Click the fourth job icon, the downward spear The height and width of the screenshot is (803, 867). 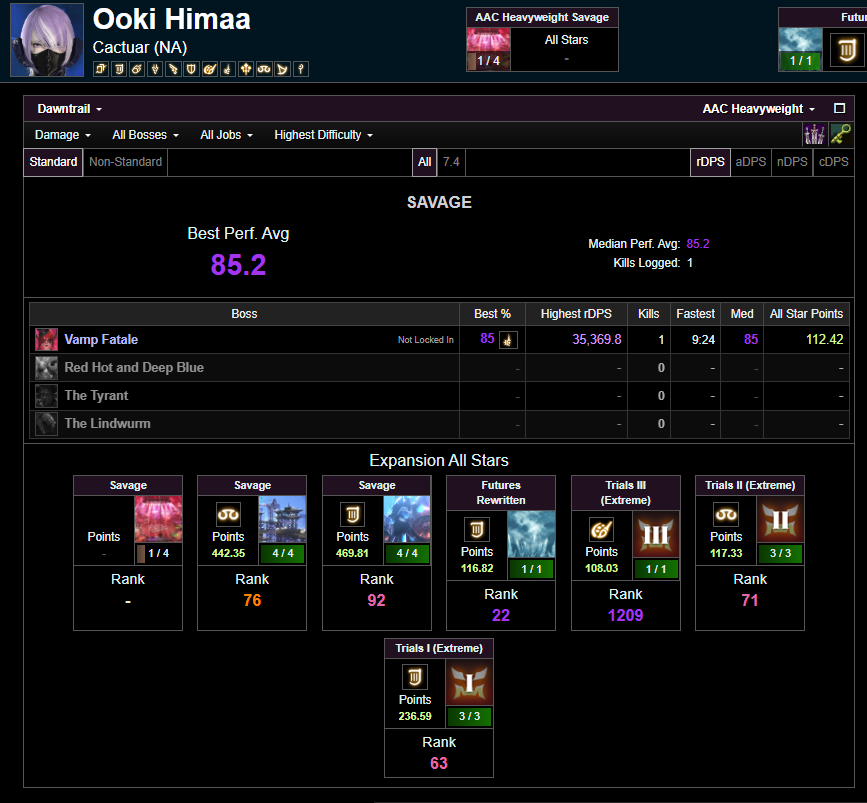tap(155, 69)
